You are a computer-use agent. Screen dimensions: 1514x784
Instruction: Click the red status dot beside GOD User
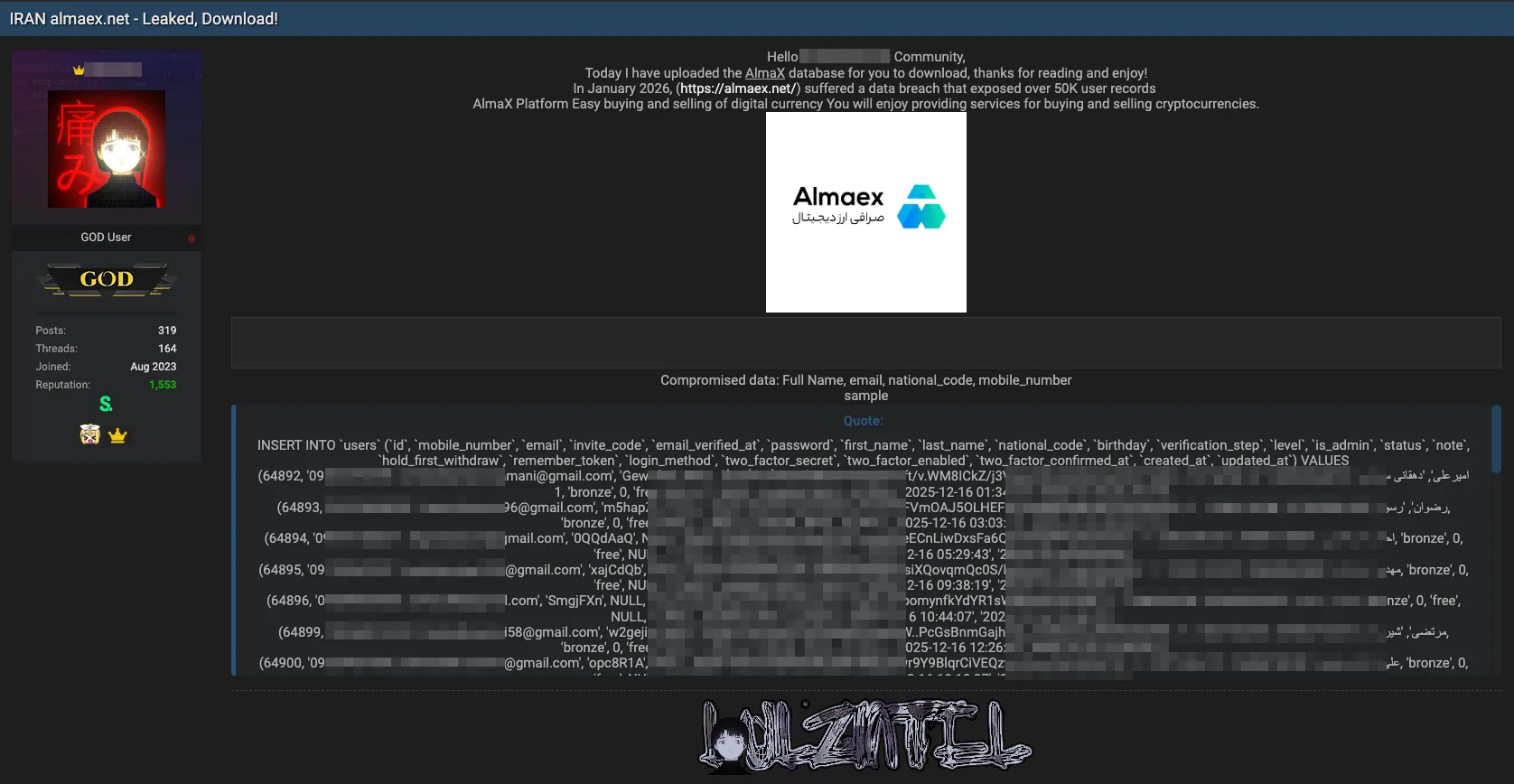[x=192, y=238]
